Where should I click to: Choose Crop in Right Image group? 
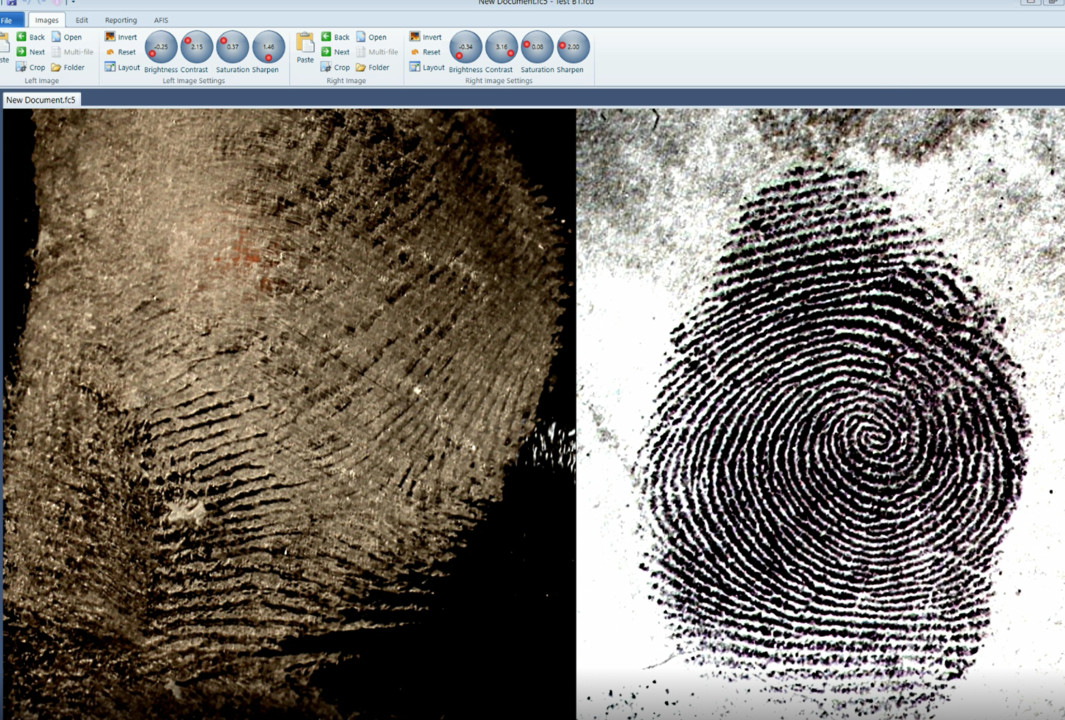(336, 67)
